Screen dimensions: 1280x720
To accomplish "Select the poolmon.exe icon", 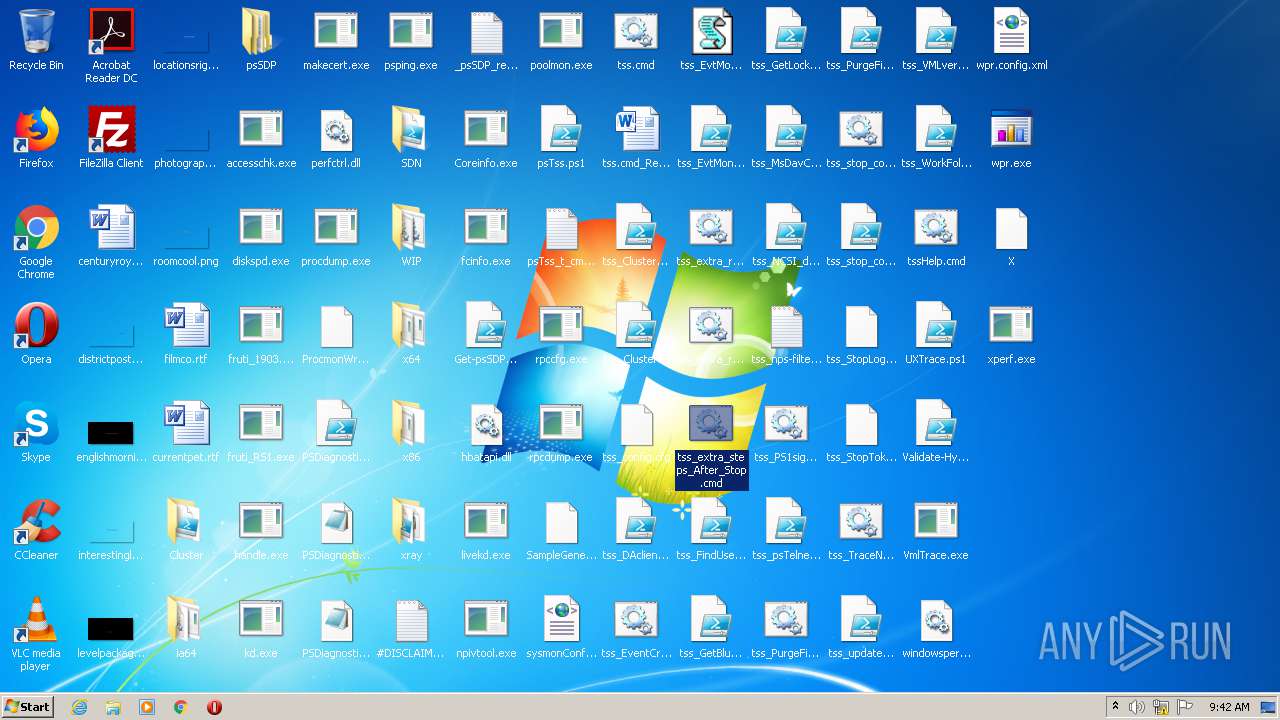I will click(x=561, y=40).
